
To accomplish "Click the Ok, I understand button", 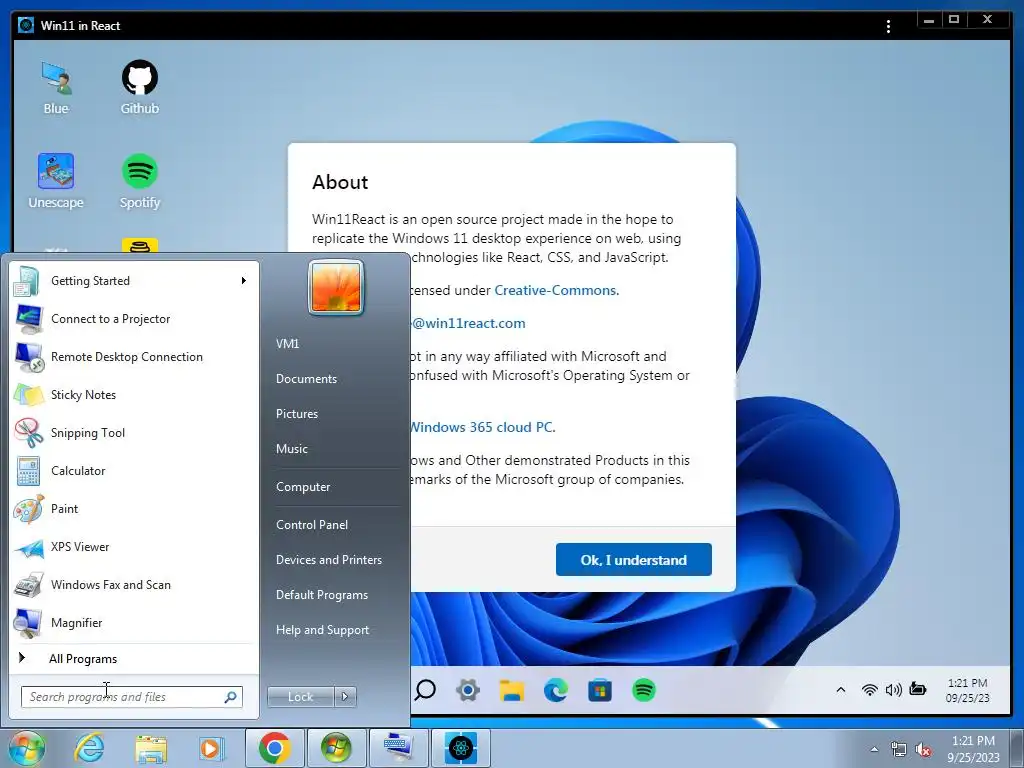I will tap(633, 560).
